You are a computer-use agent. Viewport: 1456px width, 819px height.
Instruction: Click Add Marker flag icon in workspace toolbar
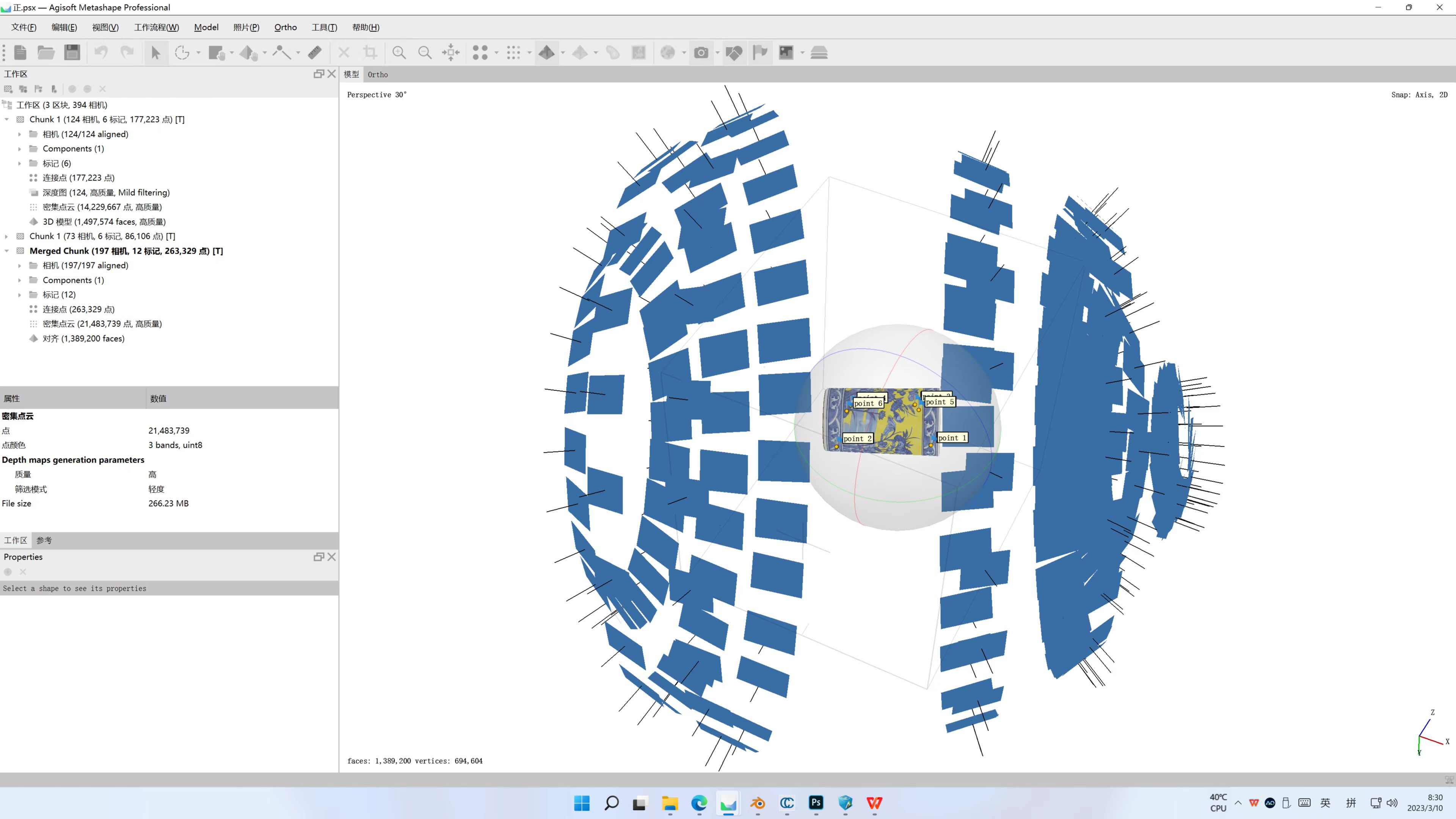(38, 89)
